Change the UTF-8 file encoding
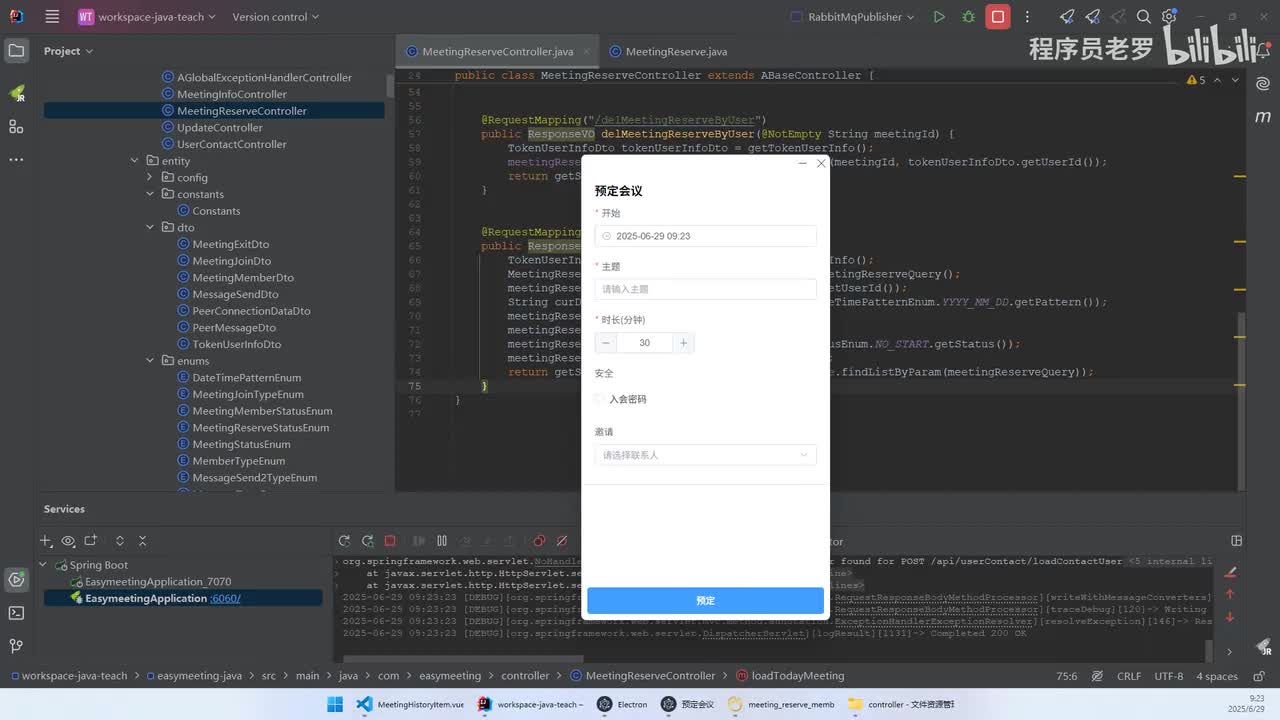 click(x=1169, y=676)
